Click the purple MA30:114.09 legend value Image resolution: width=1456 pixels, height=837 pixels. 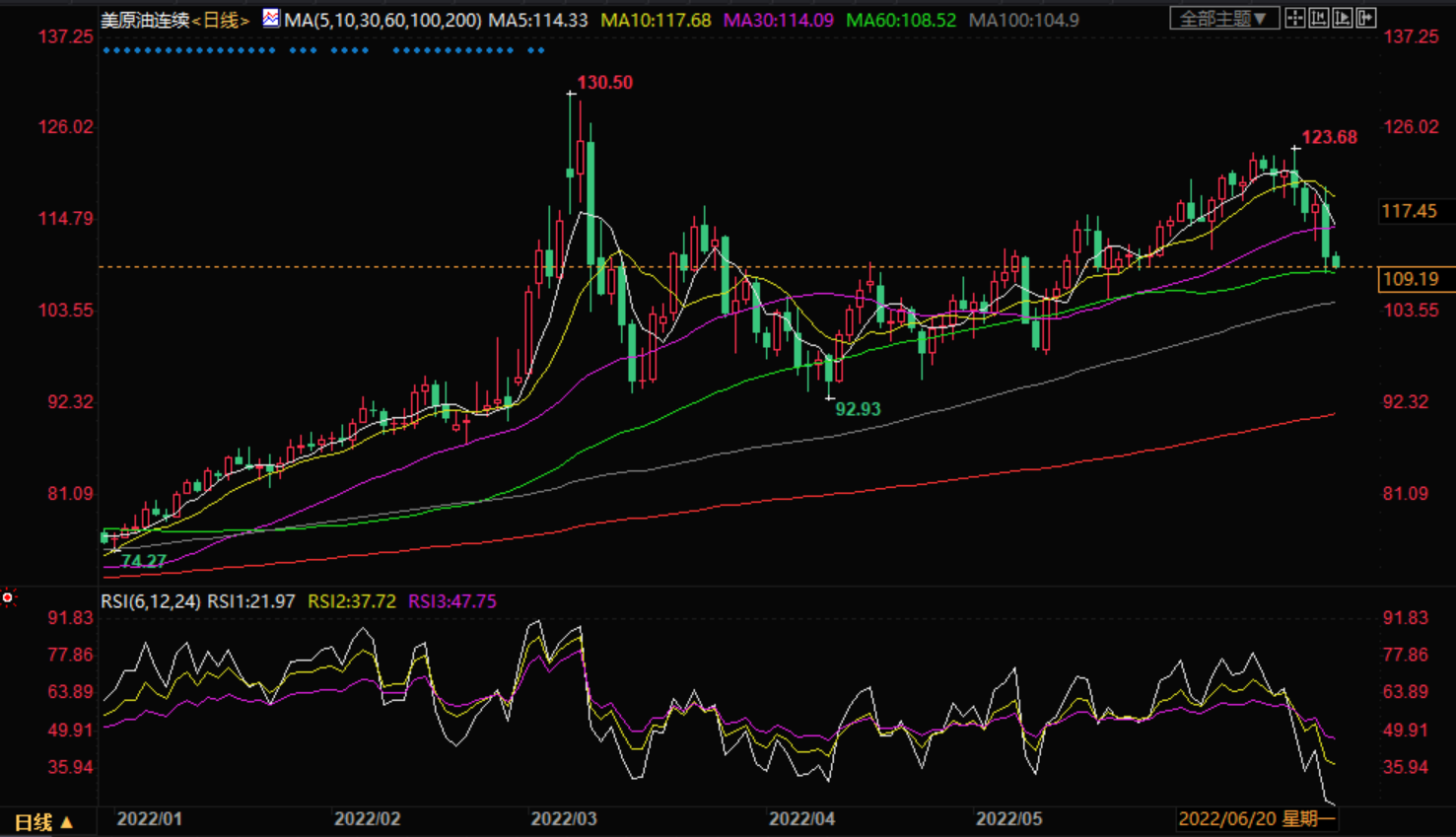coord(778,20)
